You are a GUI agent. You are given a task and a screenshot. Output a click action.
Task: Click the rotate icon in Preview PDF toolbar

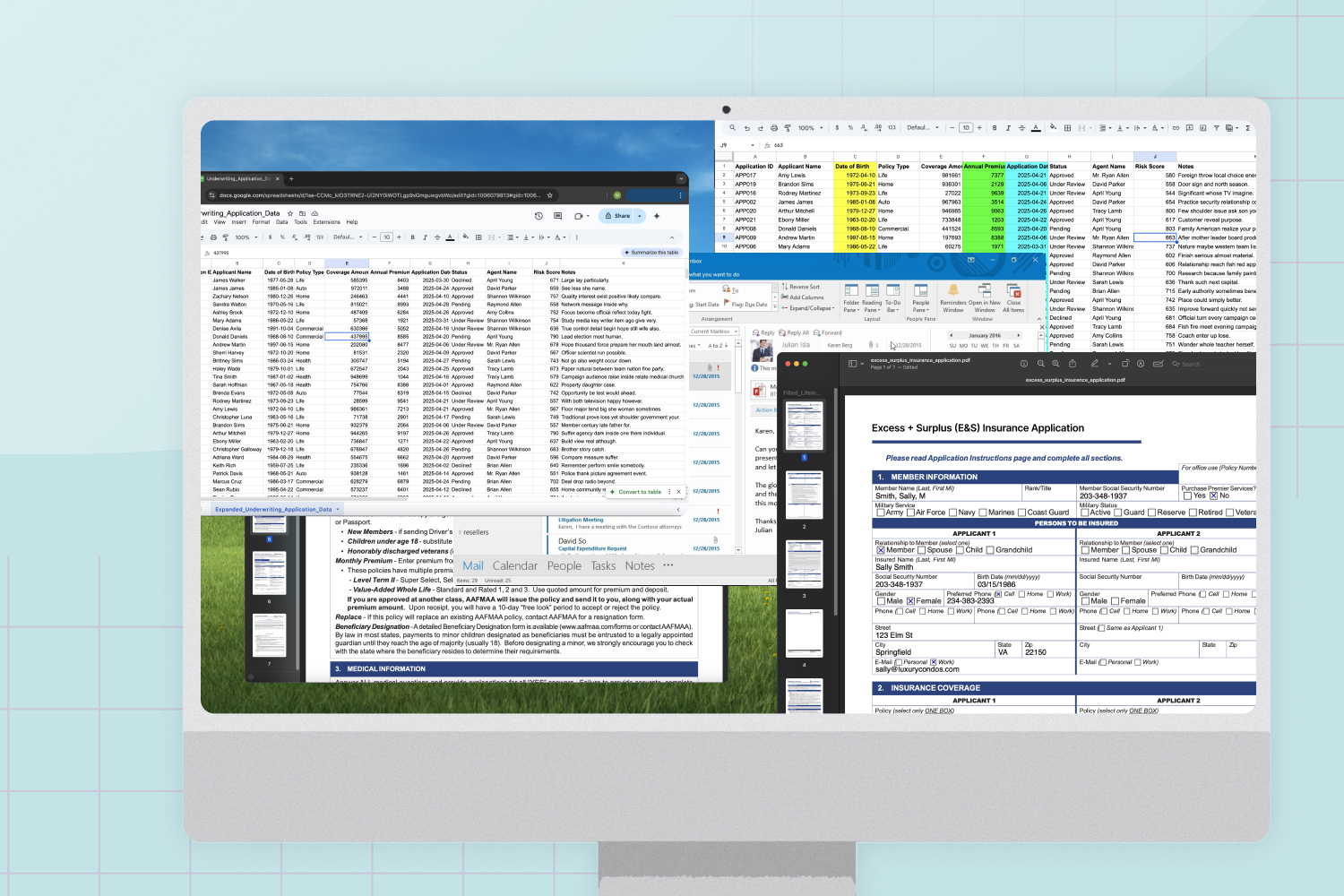pyautogui.click(x=1124, y=364)
